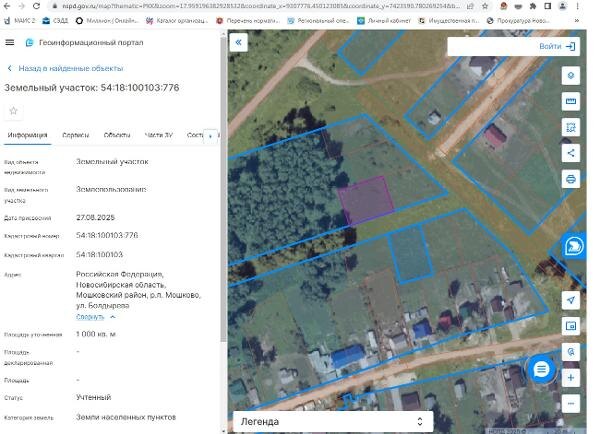Share the current map view

pos(571,153)
